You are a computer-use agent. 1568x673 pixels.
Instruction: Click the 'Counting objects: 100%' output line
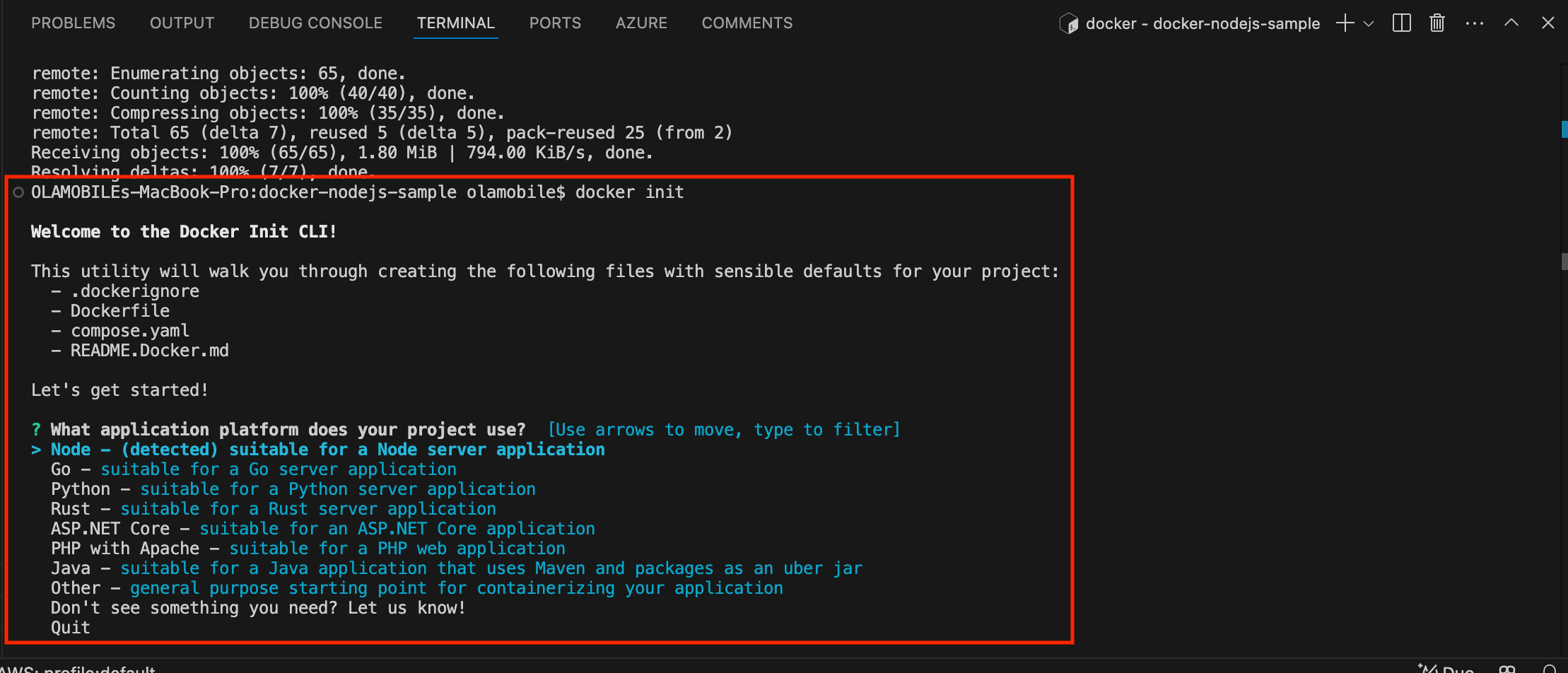(x=253, y=93)
